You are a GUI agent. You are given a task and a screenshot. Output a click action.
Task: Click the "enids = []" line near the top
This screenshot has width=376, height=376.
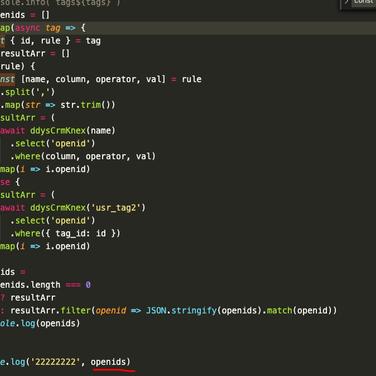tap(25, 15)
